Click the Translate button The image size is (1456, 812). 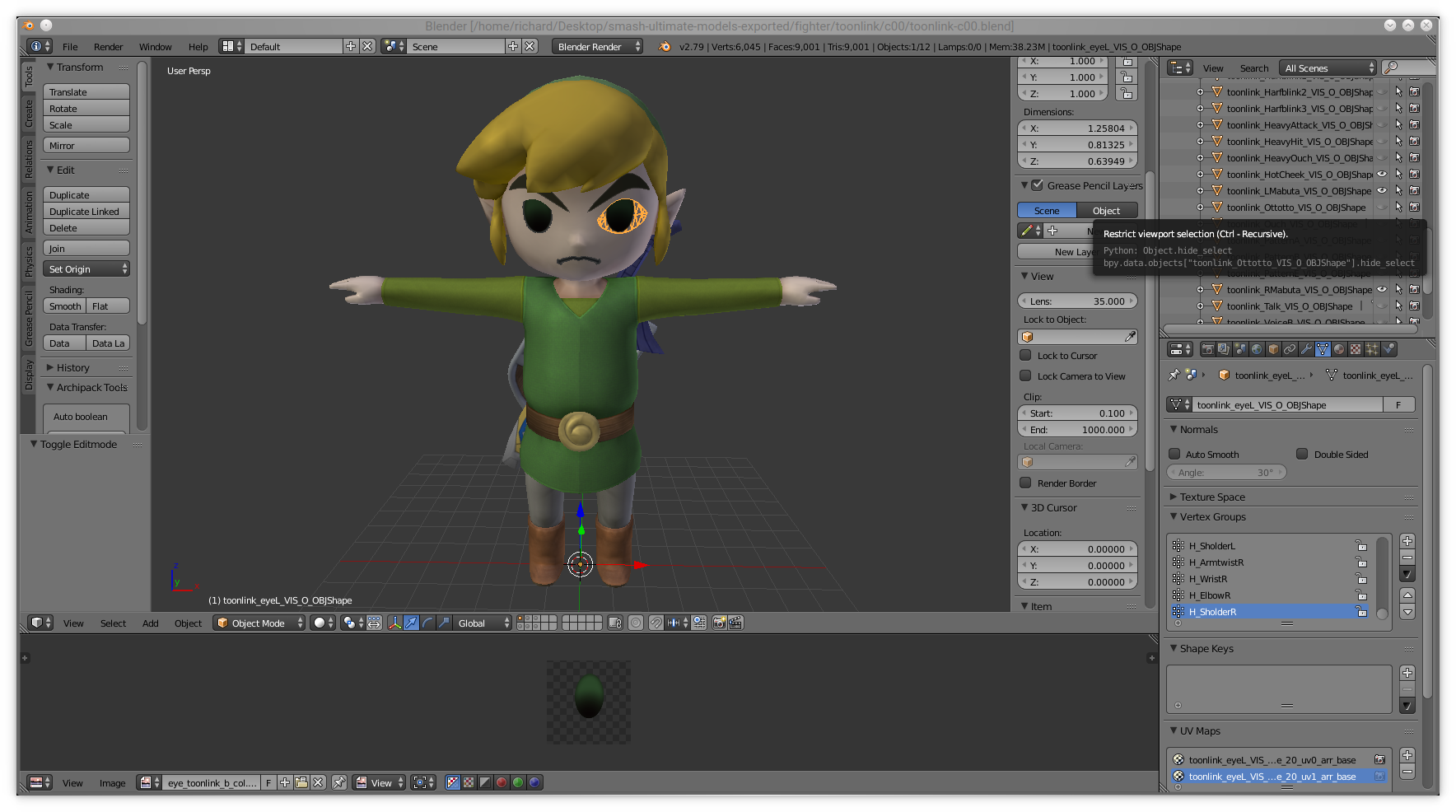(86, 91)
